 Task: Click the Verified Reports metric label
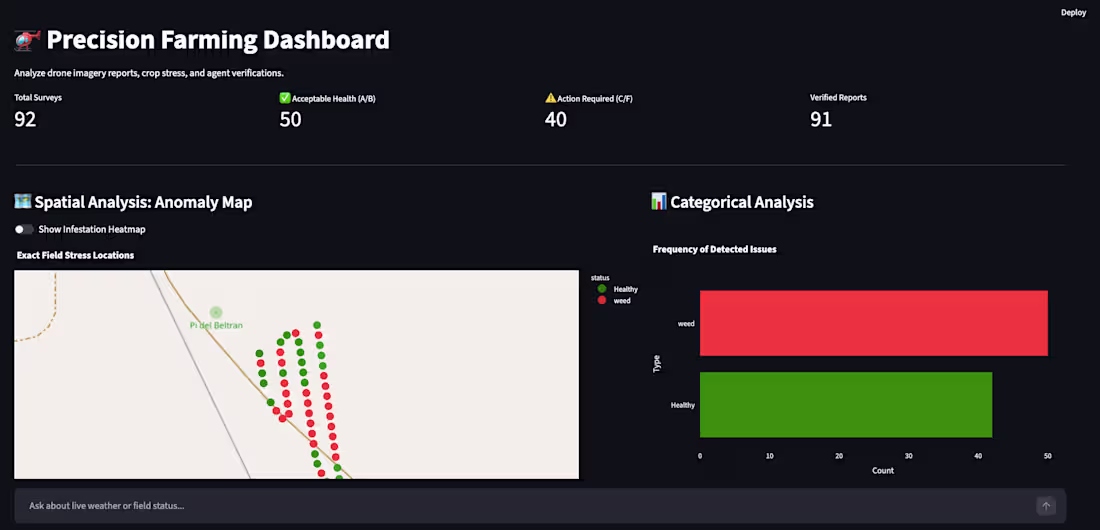click(838, 98)
